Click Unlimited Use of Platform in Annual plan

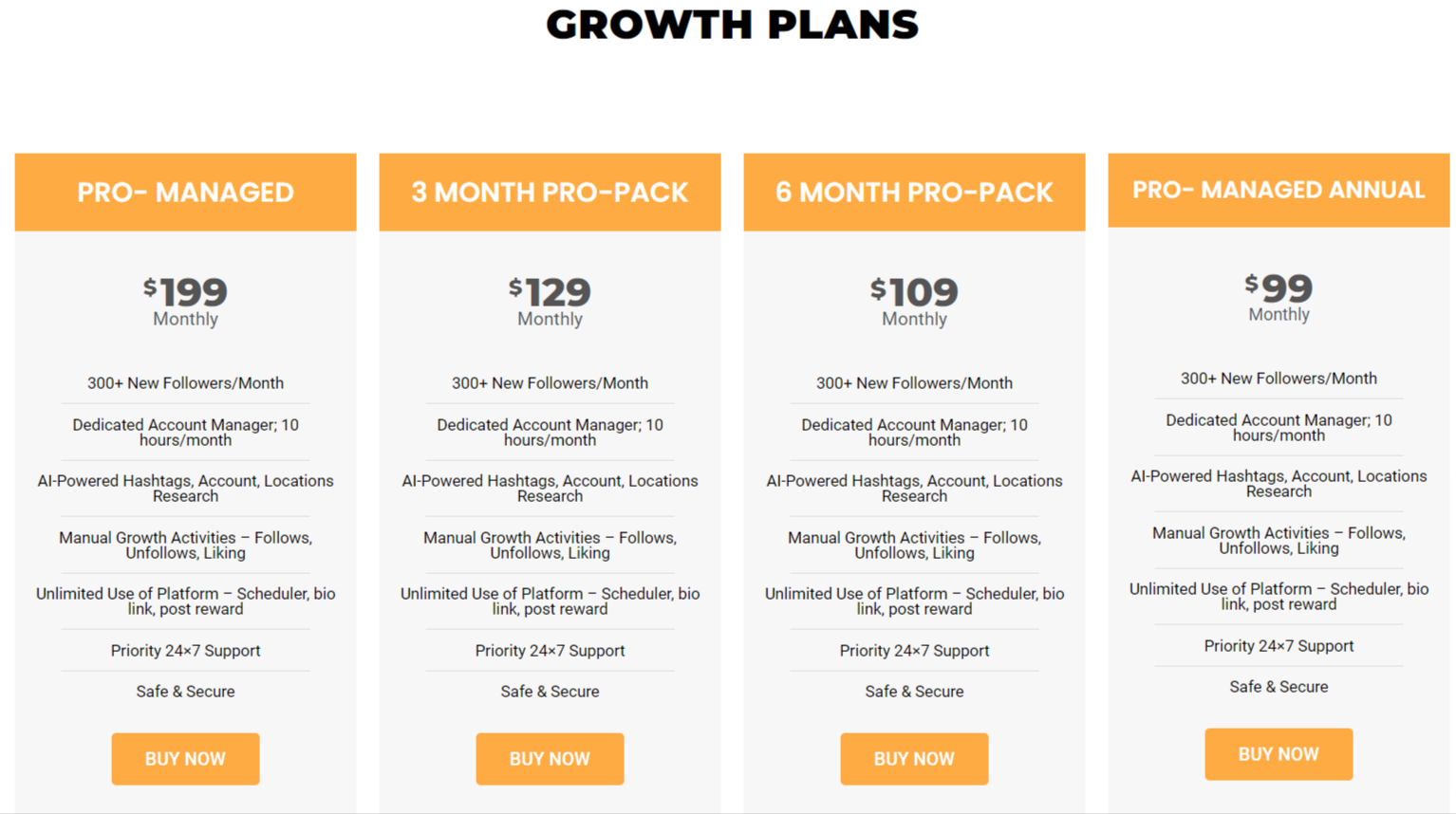point(1279,597)
